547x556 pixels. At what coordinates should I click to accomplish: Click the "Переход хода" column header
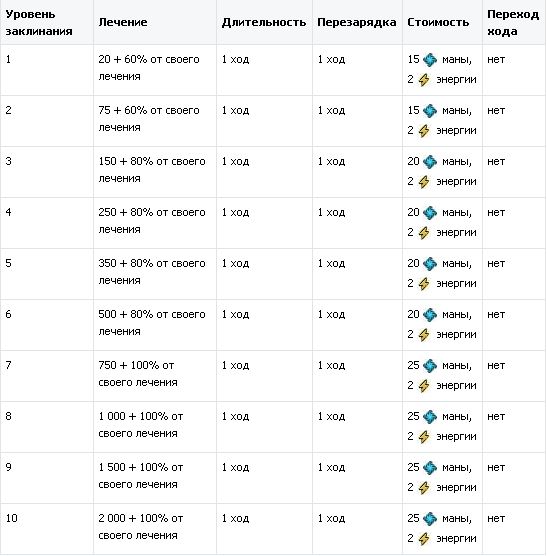[x=514, y=22]
